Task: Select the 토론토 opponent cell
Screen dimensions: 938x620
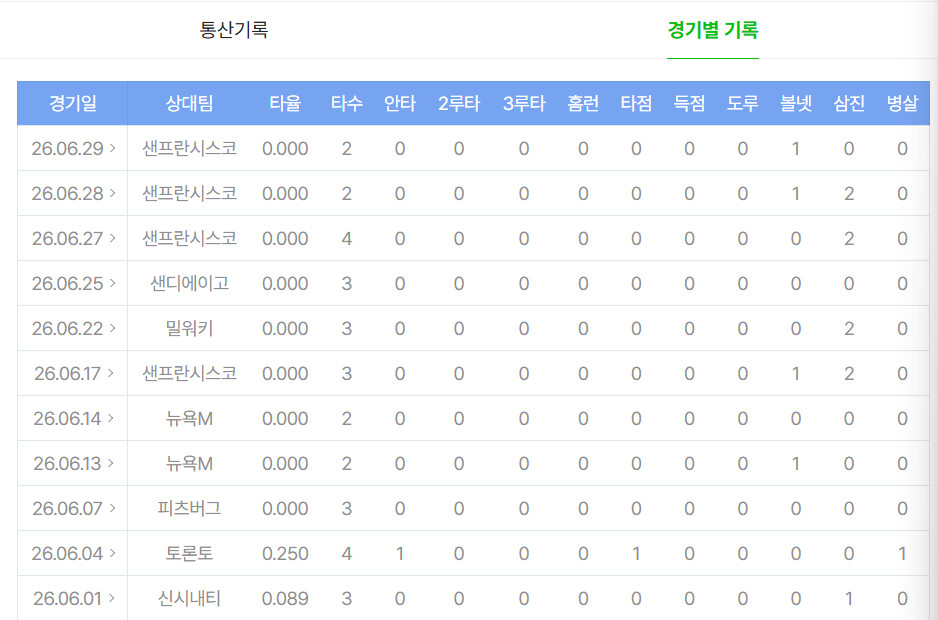Action: tap(189, 553)
